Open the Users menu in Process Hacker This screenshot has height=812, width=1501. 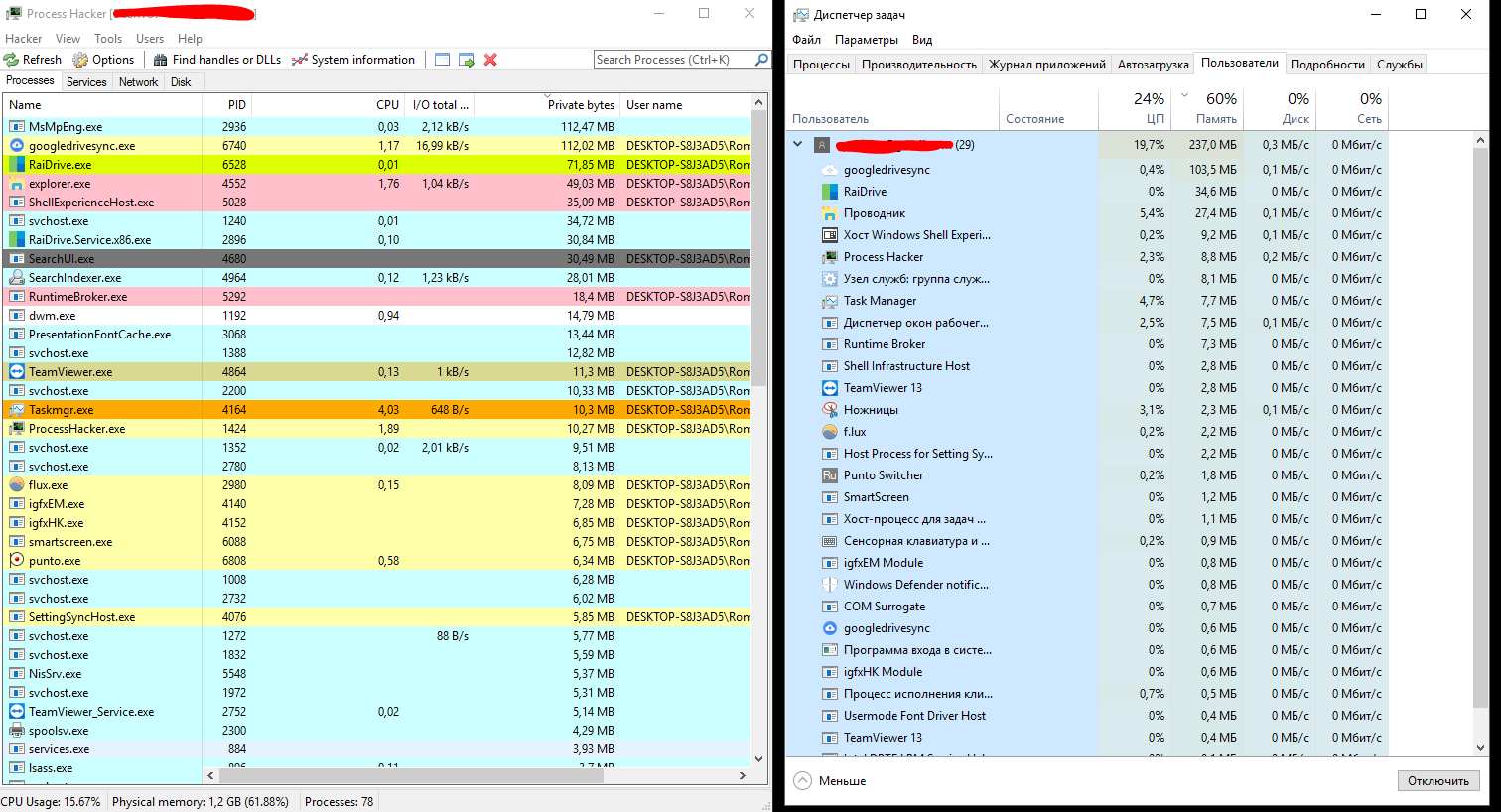click(x=150, y=39)
